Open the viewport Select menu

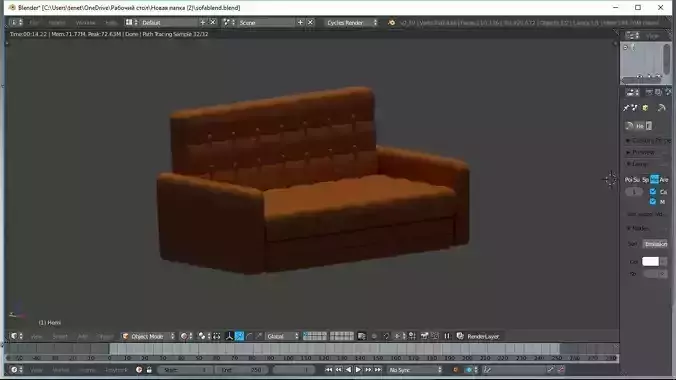pyautogui.click(x=60, y=336)
